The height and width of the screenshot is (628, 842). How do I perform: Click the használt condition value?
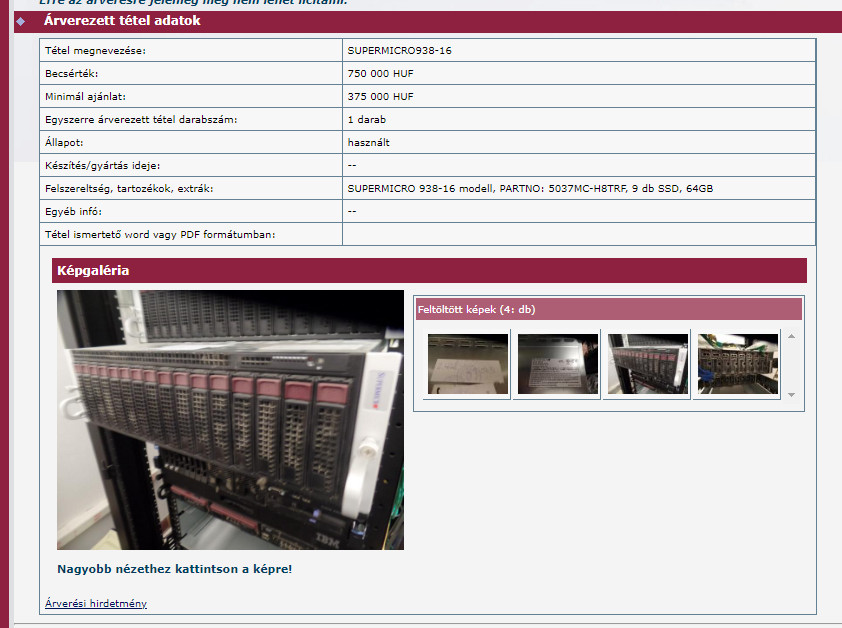tap(368, 143)
